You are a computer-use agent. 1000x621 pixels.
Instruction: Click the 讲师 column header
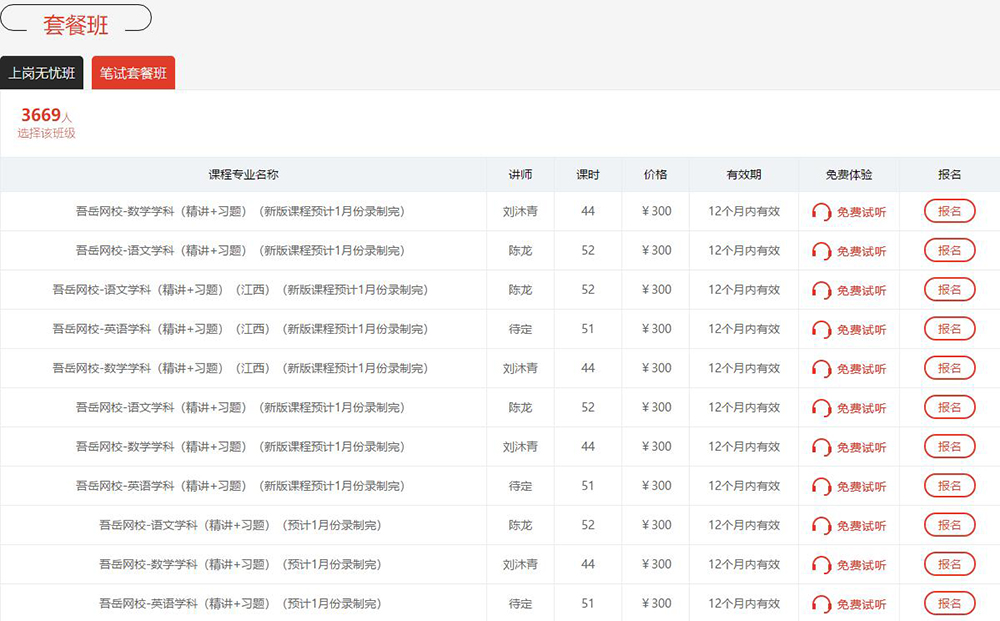pos(520,175)
